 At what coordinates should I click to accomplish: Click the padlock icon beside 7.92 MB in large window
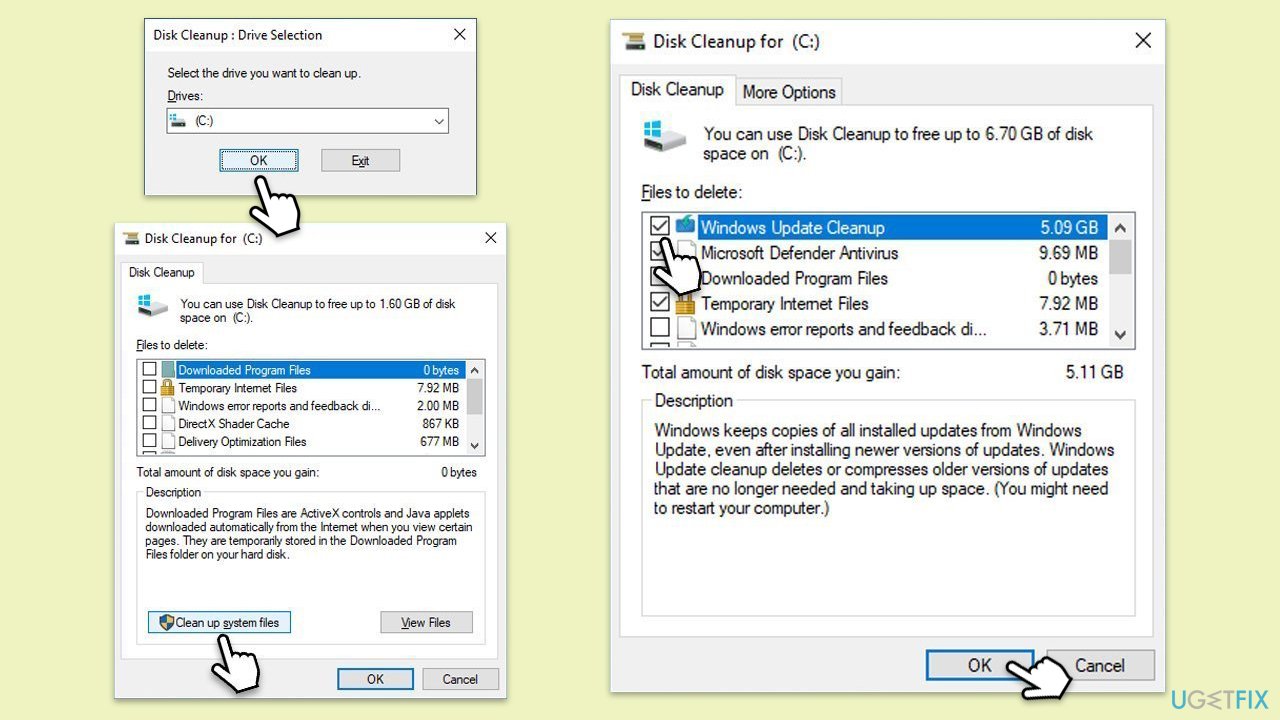pyautogui.click(x=685, y=303)
